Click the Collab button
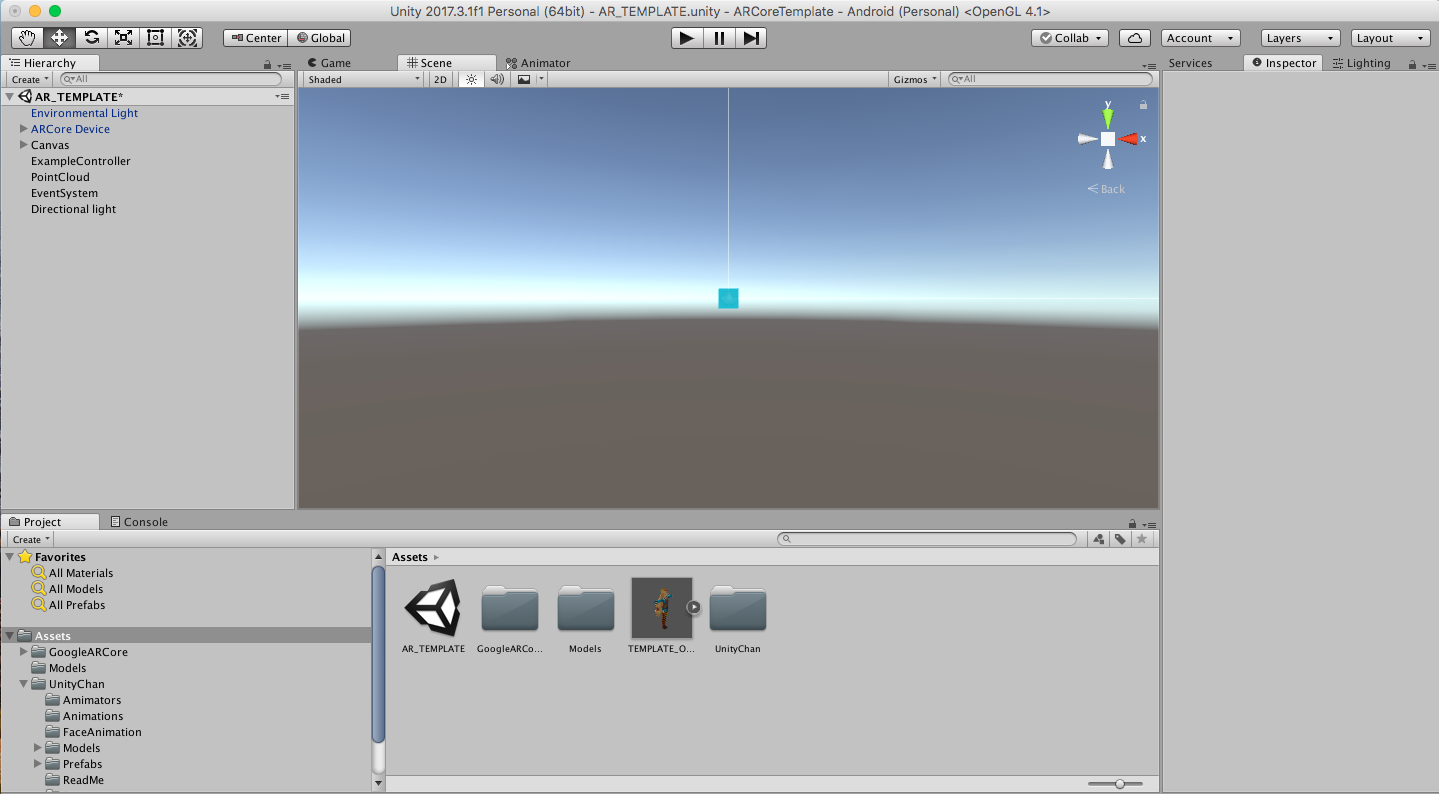This screenshot has height=794, width=1439. click(1070, 38)
